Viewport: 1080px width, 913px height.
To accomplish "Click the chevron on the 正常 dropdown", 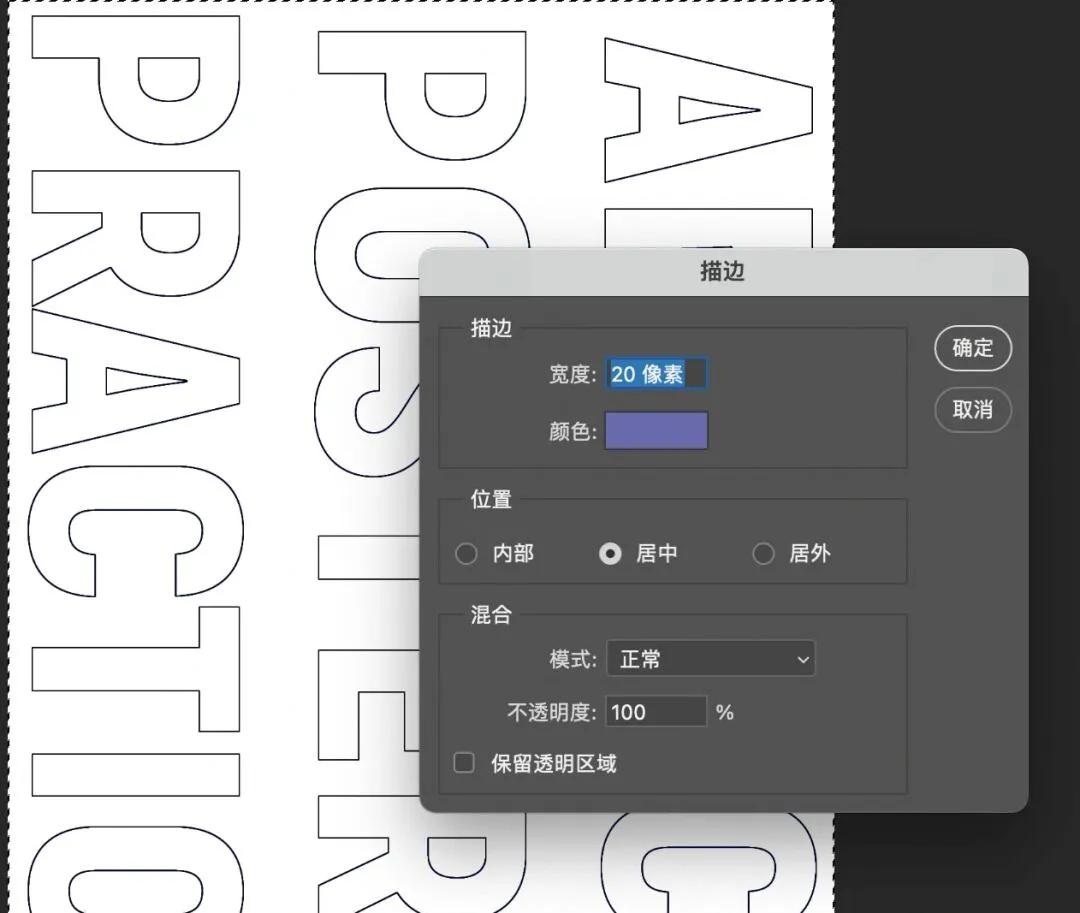I will pyautogui.click(x=800, y=658).
